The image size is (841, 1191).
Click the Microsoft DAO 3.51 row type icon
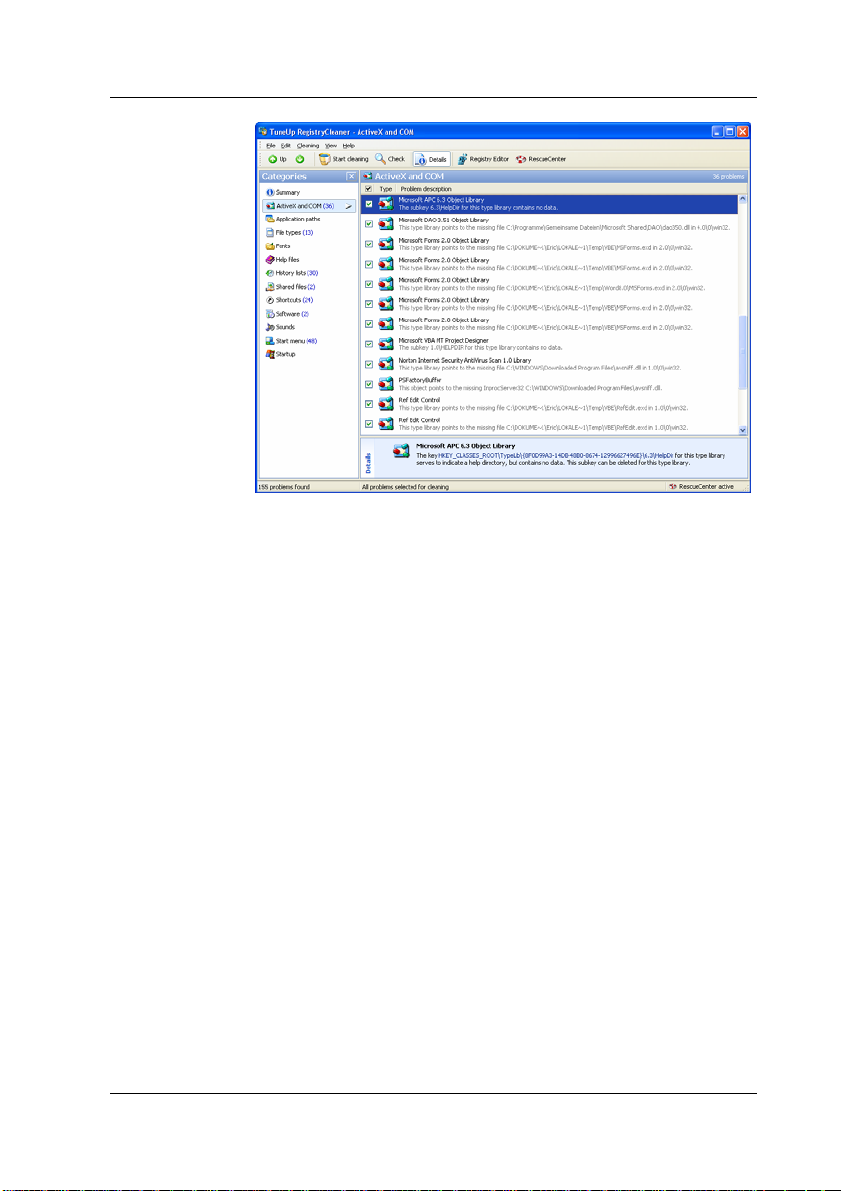tap(386, 224)
